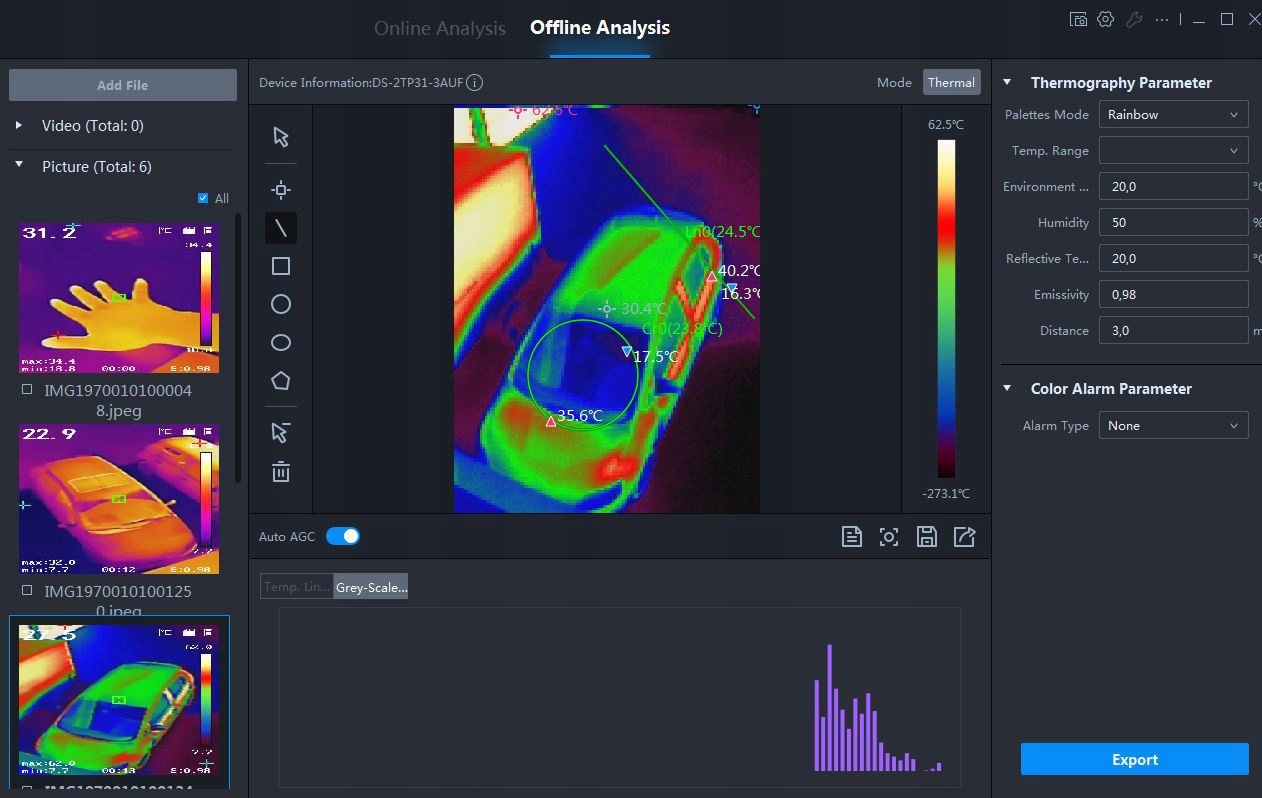Viewport: 1262px width, 798px height.
Task: Select the point measurement tool
Action: click(x=281, y=190)
